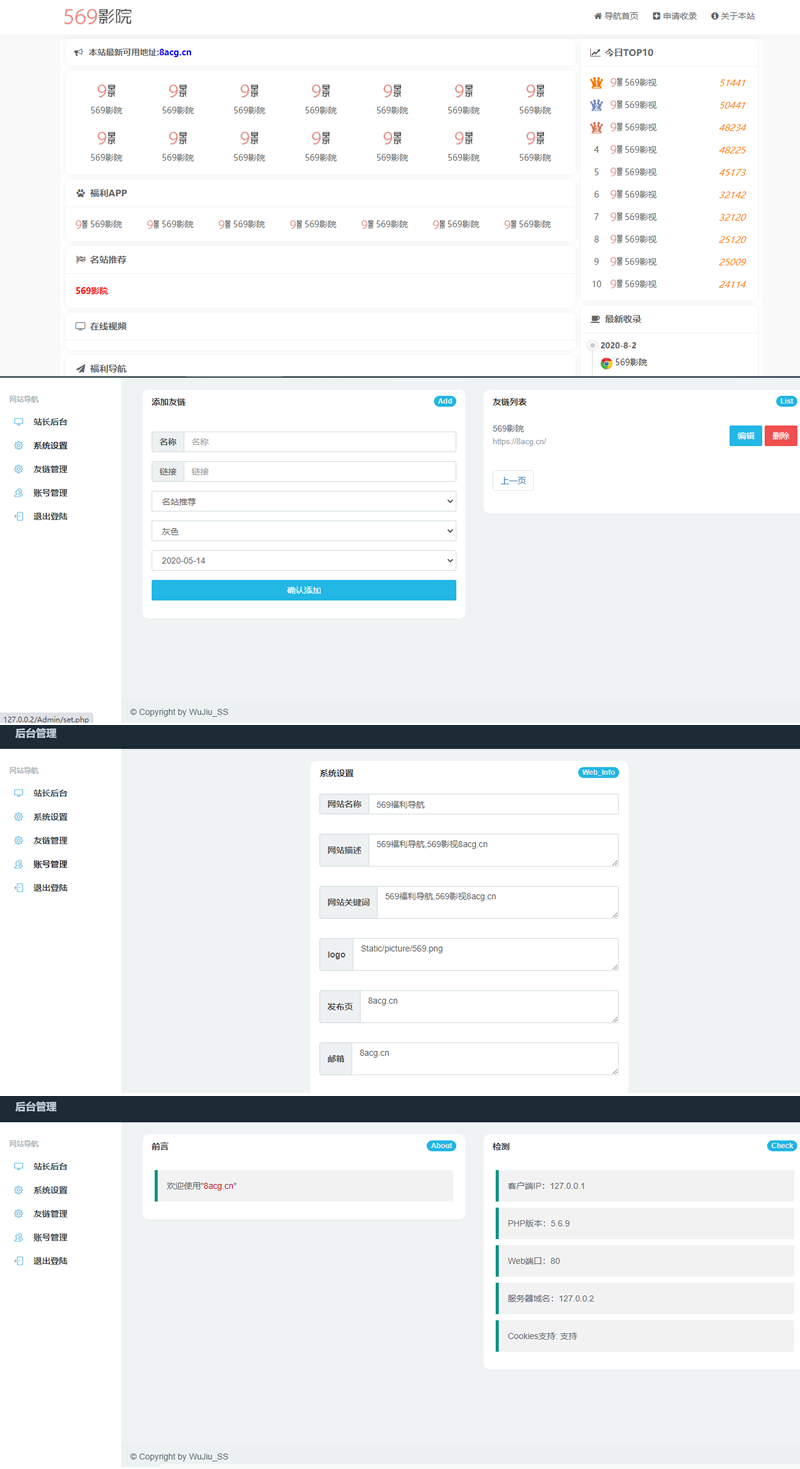The width and height of the screenshot is (800, 1469).
Task: Click the gold crown rank-one icon in 今日TOP10
Action: point(596,83)
